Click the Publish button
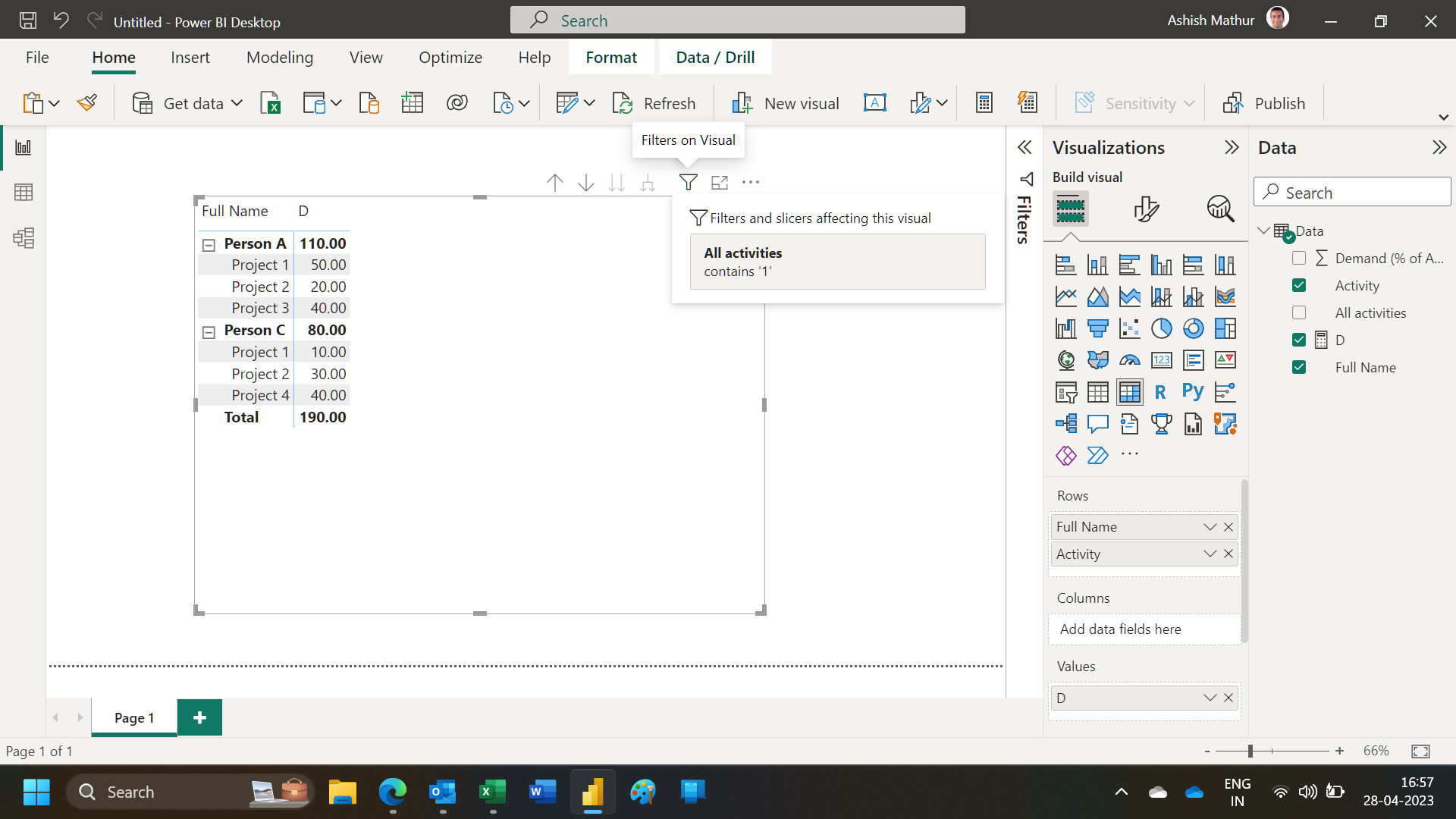The image size is (1456, 819). coord(1264,103)
